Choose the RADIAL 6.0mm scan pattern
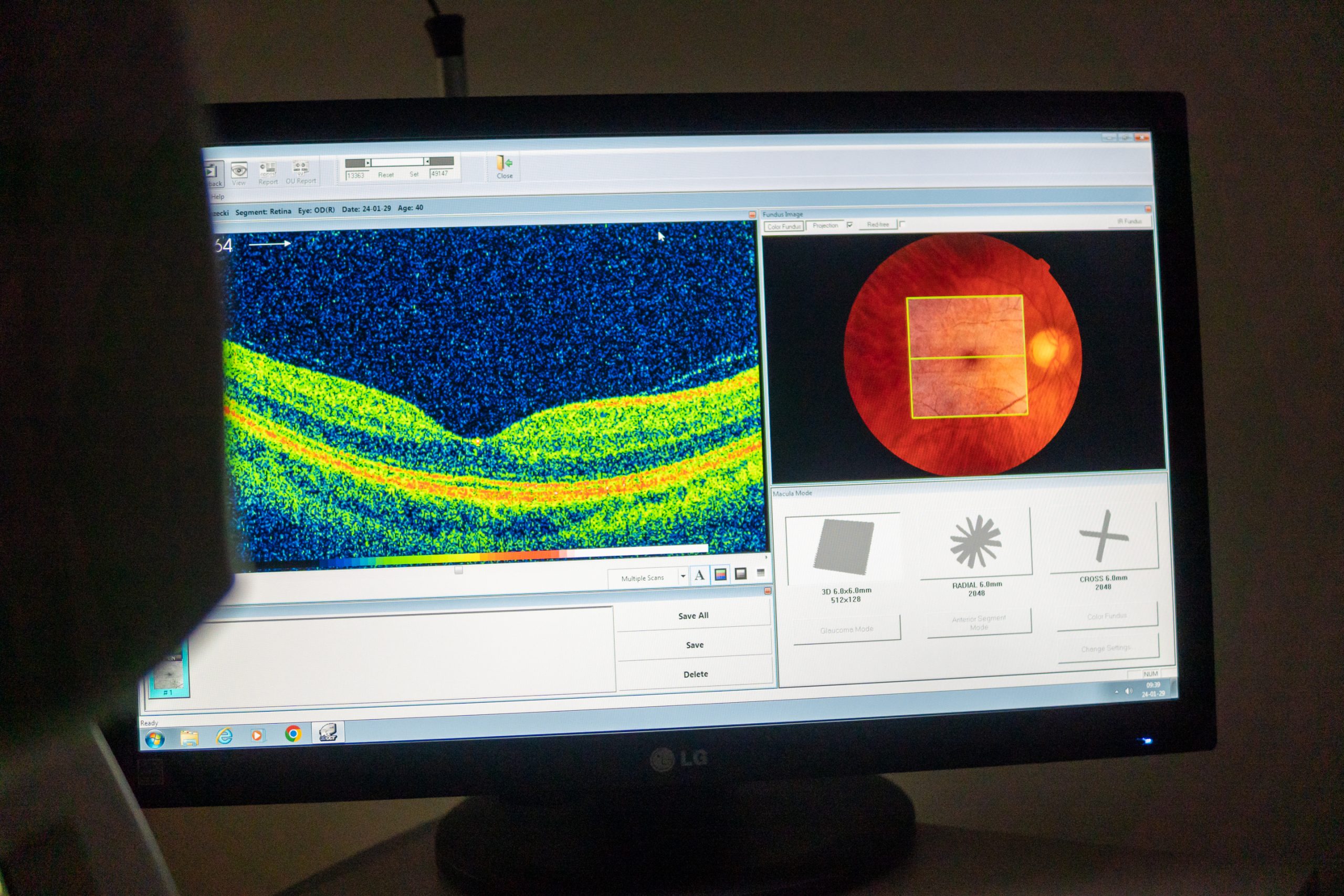Viewport: 1344px width, 896px height. click(x=975, y=542)
